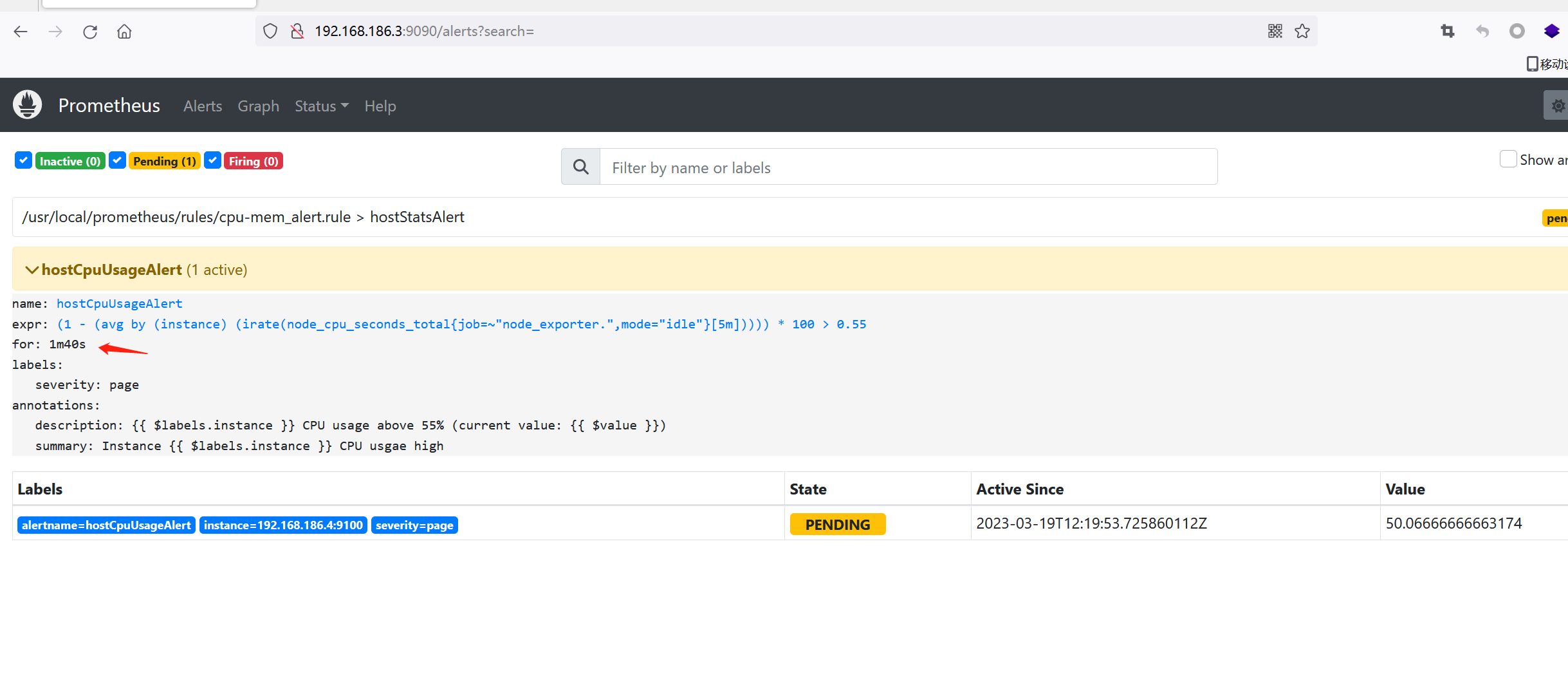Image resolution: width=1568 pixels, height=678 pixels.
Task: Toggle the Inactive alerts checkbox
Action: (23, 160)
